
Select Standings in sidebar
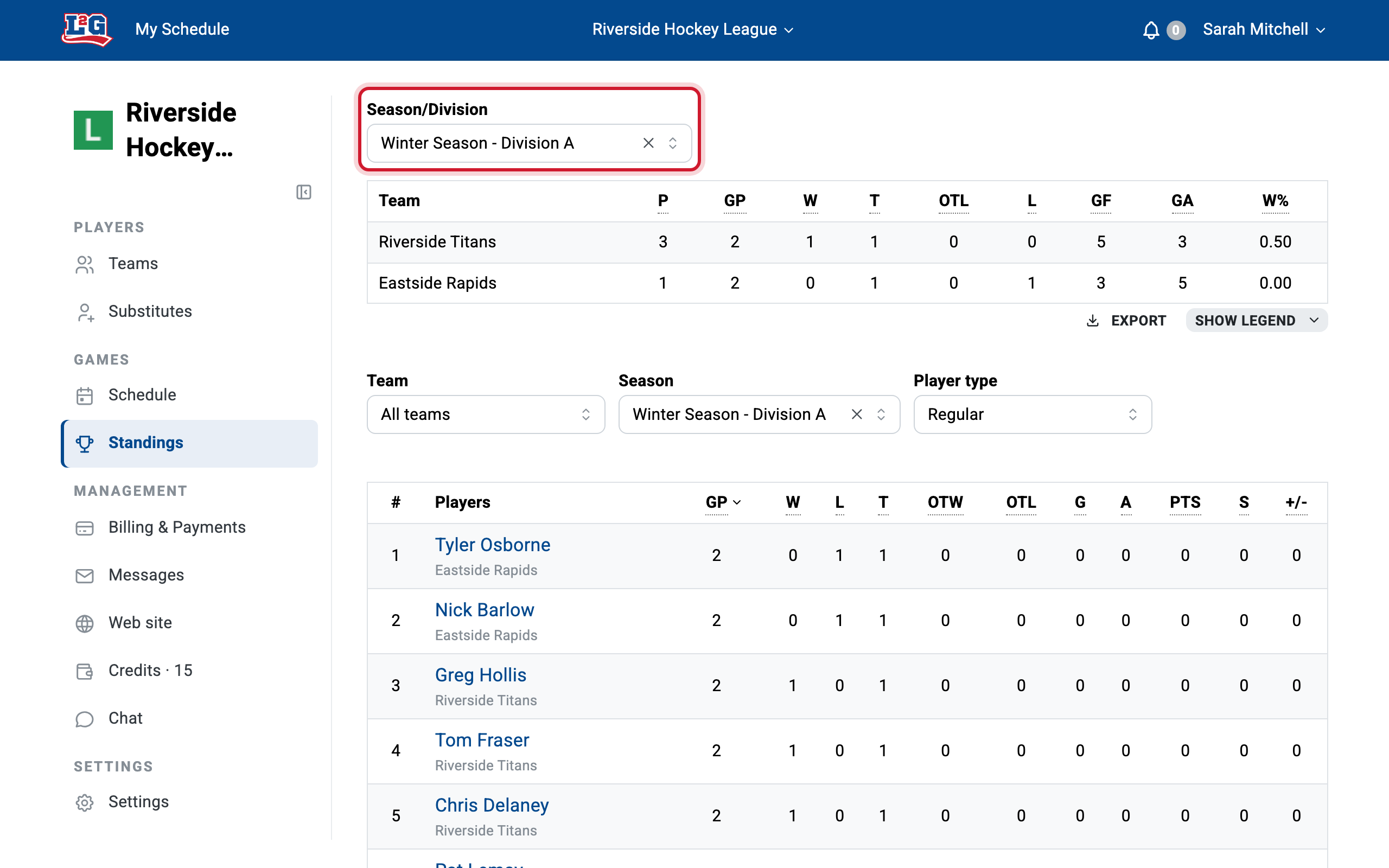[x=189, y=443]
